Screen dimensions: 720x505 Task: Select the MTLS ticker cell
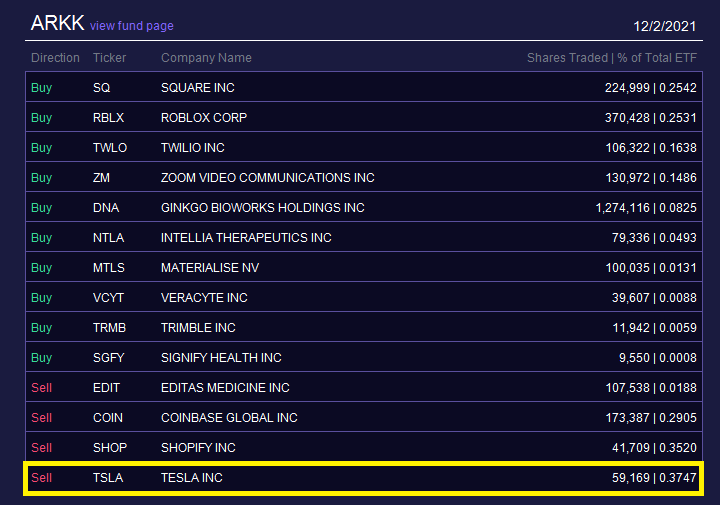[x=109, y=268]
